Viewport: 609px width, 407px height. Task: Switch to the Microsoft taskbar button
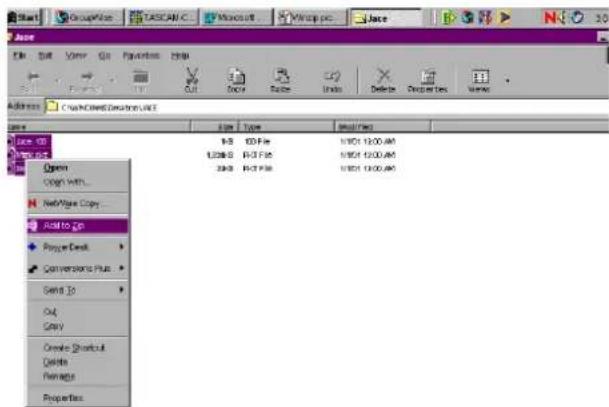236,17
